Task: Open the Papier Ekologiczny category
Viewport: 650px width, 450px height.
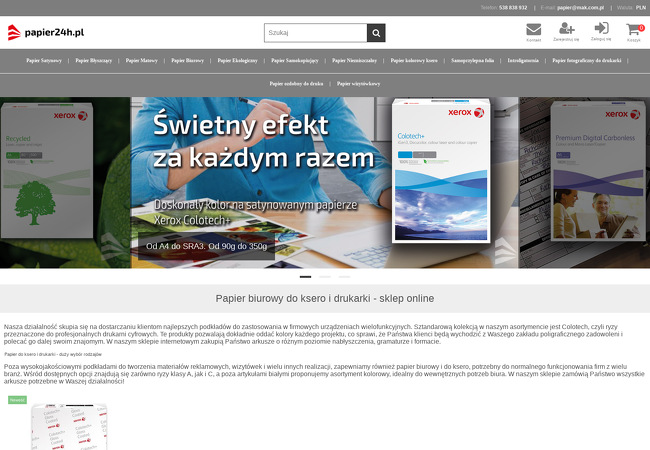Action: click(238, 60)
